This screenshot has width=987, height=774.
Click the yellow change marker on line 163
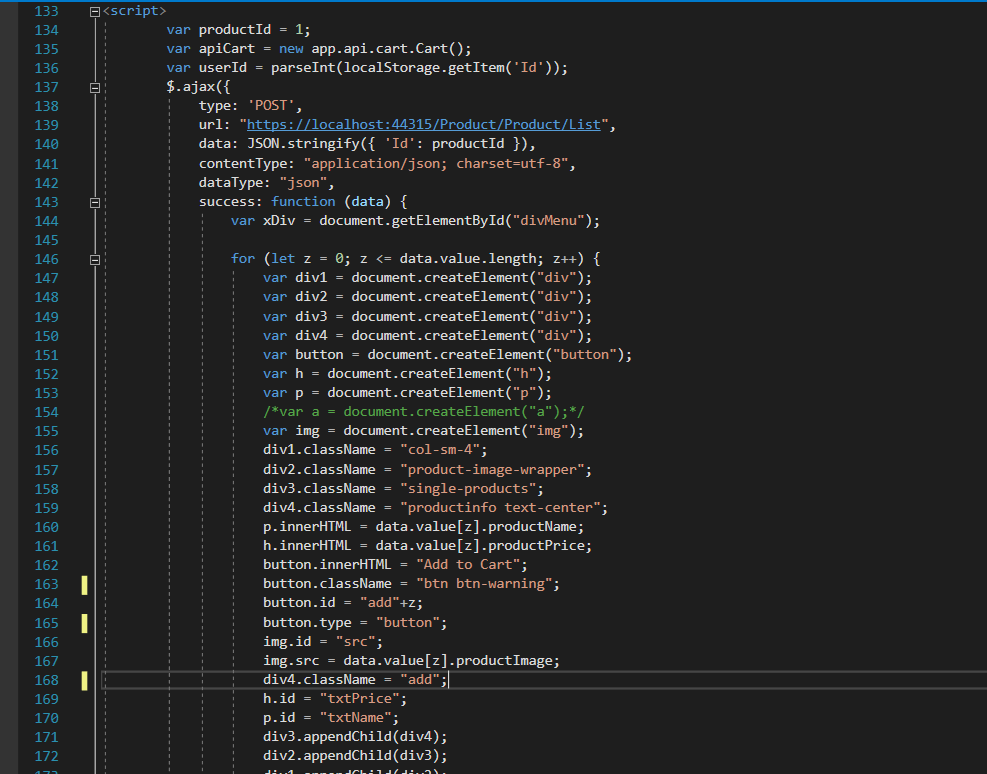point(85,584)
